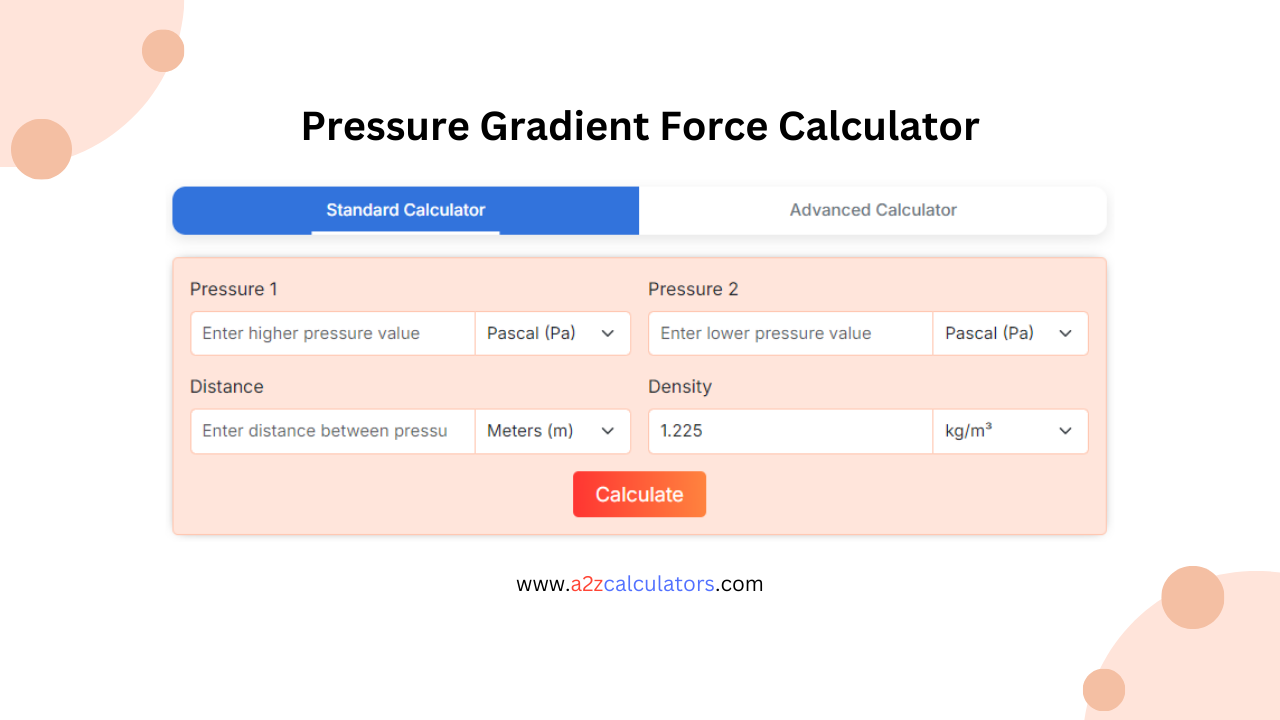Select the distance between pressures input
The width and height of the screenshot is (1280, 720).
click(x=332, y=431)
